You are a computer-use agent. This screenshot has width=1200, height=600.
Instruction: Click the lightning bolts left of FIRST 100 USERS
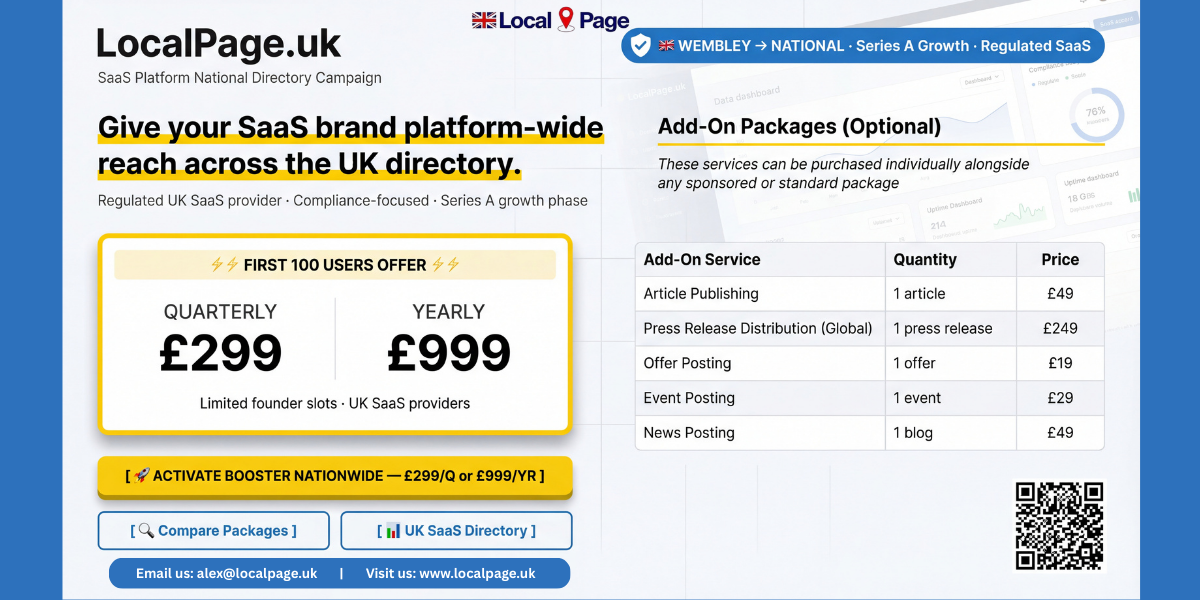pos(224,265)
